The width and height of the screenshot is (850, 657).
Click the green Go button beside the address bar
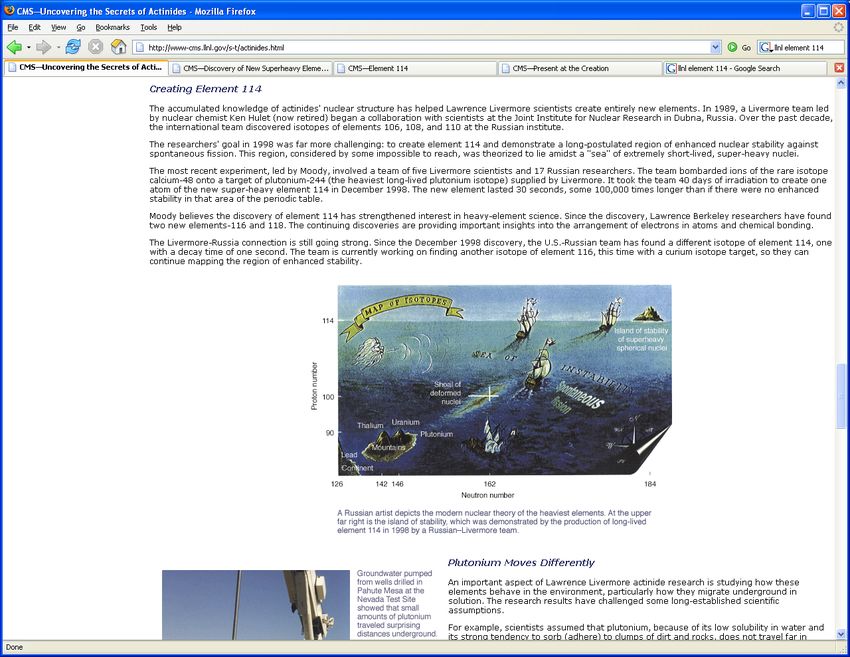pos(739,48)
